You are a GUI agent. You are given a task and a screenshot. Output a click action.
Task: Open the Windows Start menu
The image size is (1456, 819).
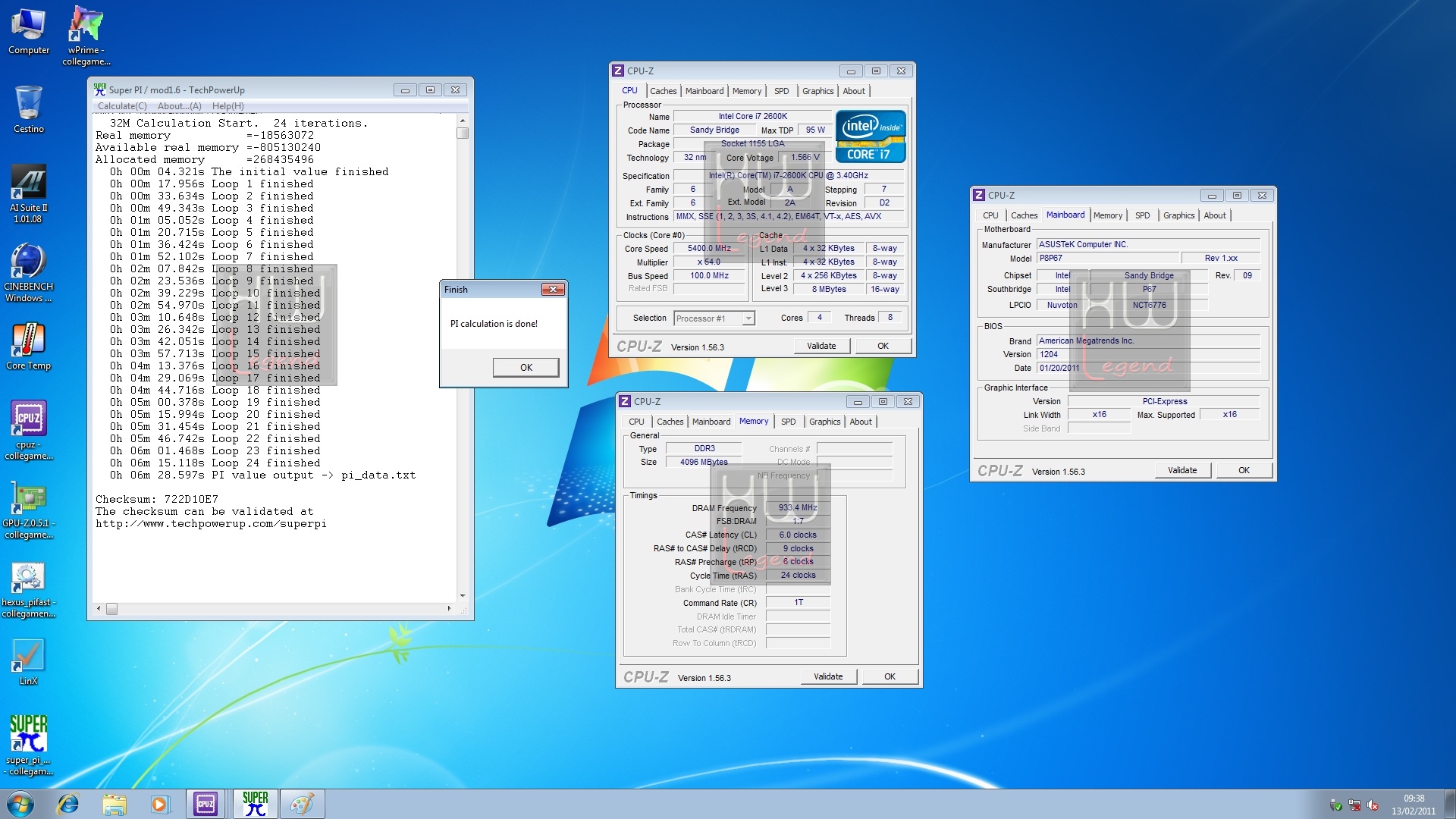tap(20, 804)
